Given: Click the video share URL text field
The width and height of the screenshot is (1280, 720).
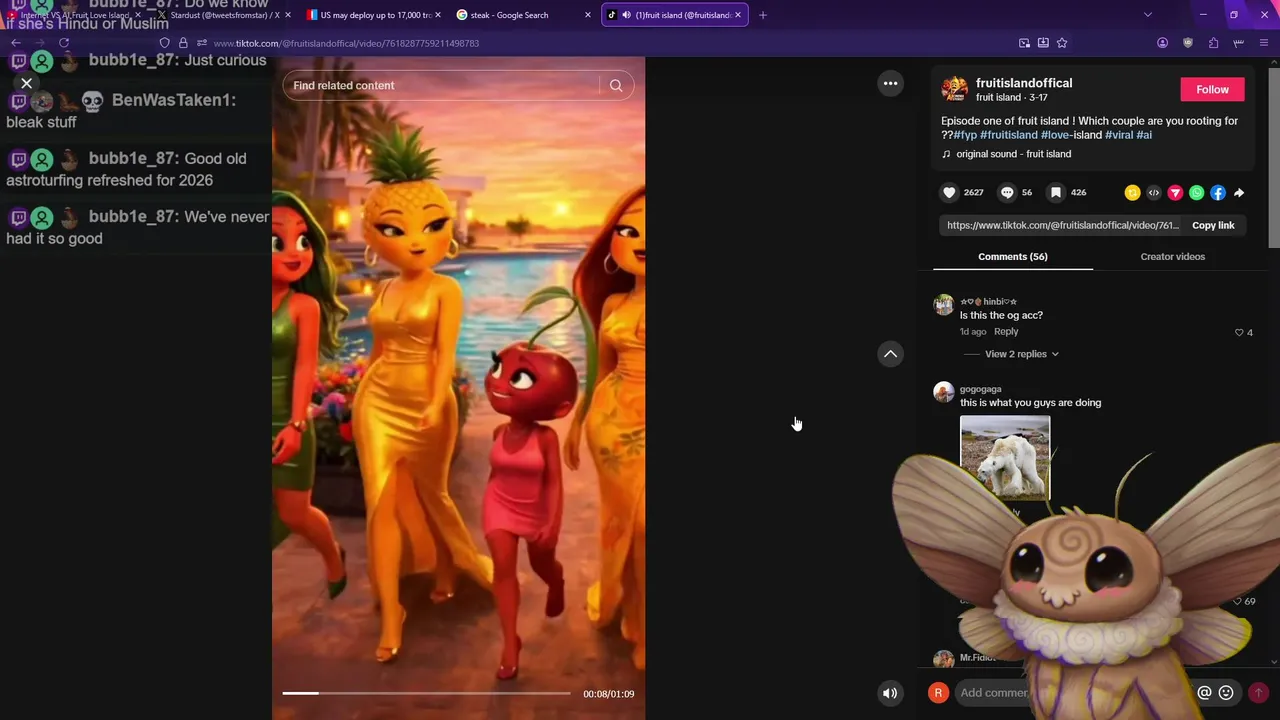Looking at the screenshot, I should [1062, 225].
